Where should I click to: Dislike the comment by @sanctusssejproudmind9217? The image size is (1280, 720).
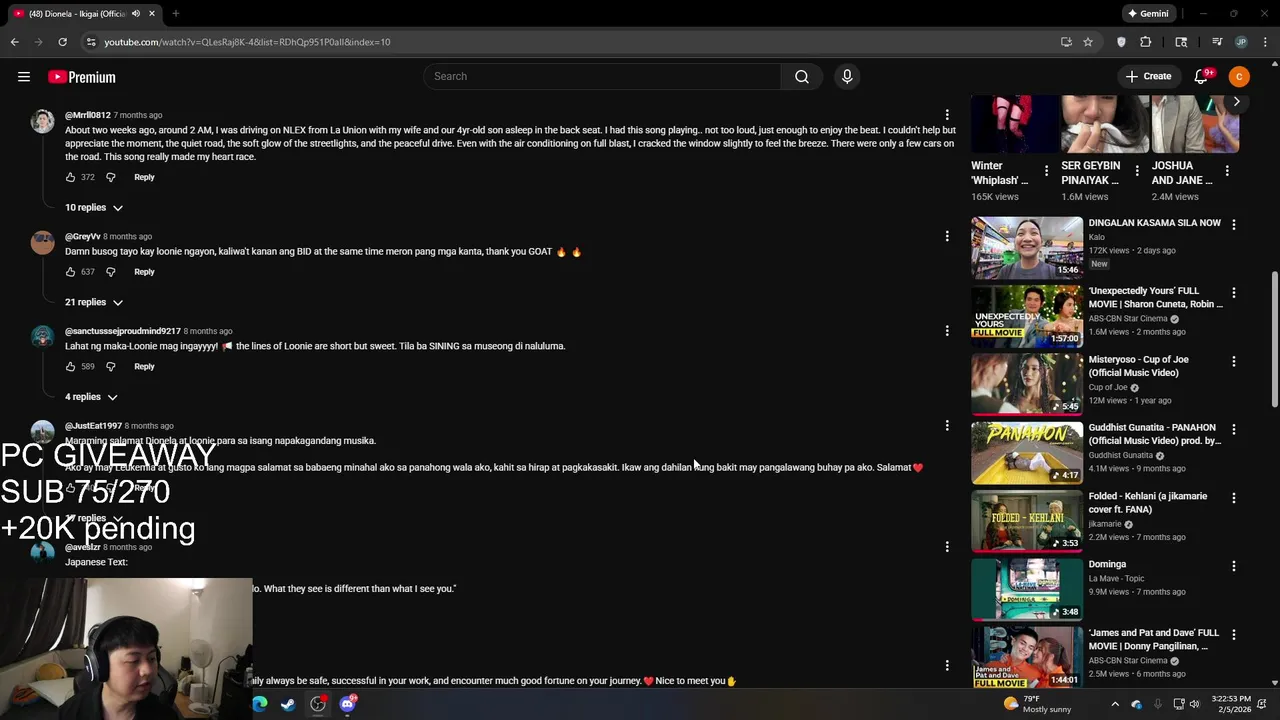(111, 367)
